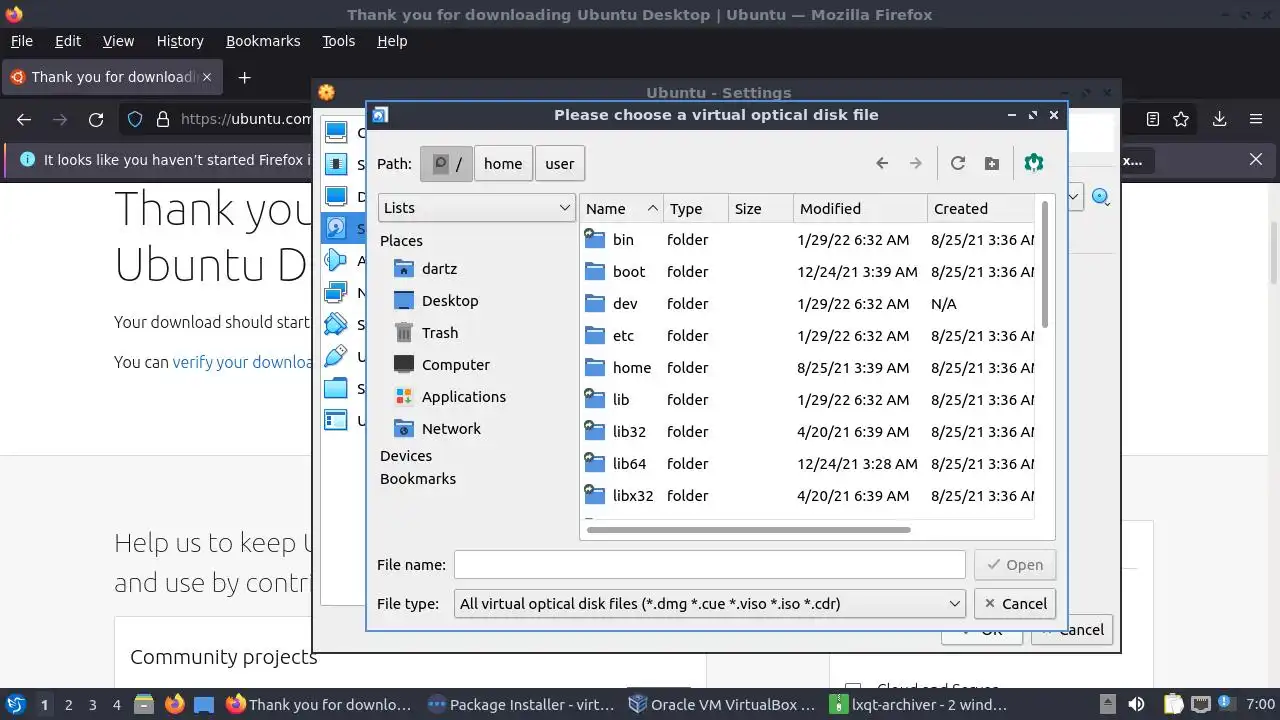Open Firefox View menu

tap(118, 41)
